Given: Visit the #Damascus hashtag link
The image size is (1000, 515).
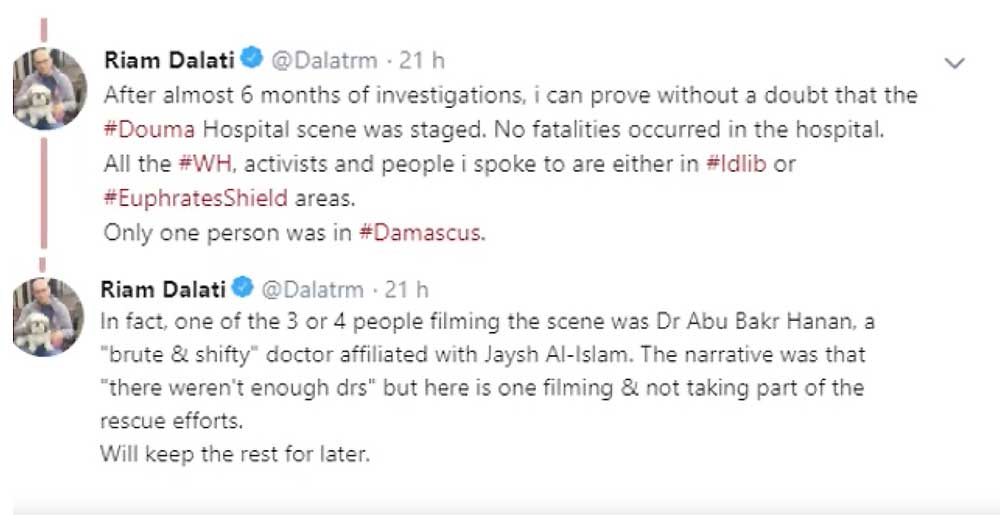Looking at the screenshot, I should 420,233.
